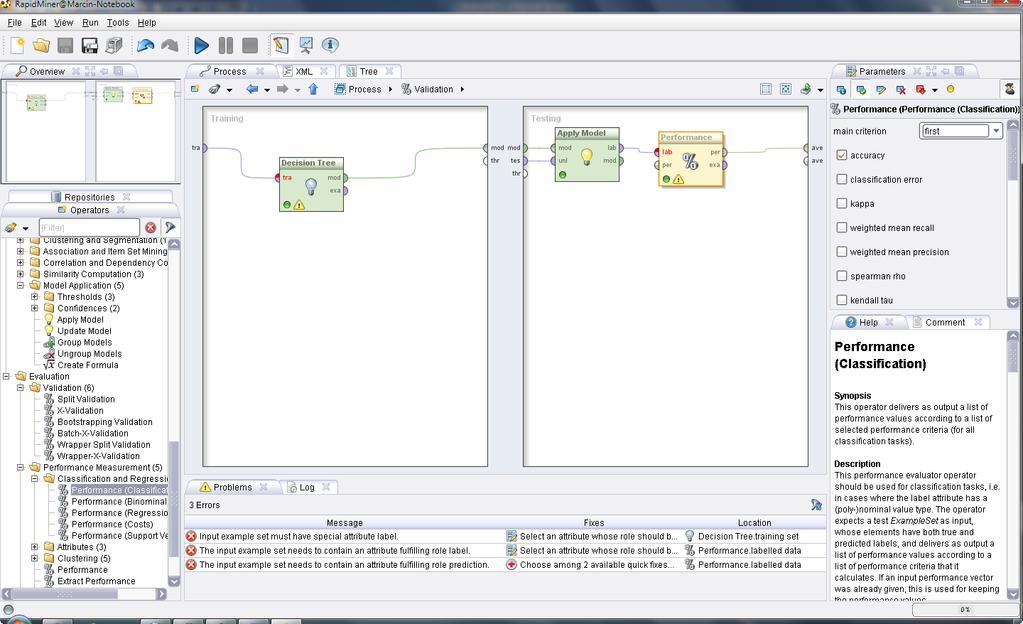The image size is (1023, 624).
Task: Run the process with Play button
Action: click(202, 45)
